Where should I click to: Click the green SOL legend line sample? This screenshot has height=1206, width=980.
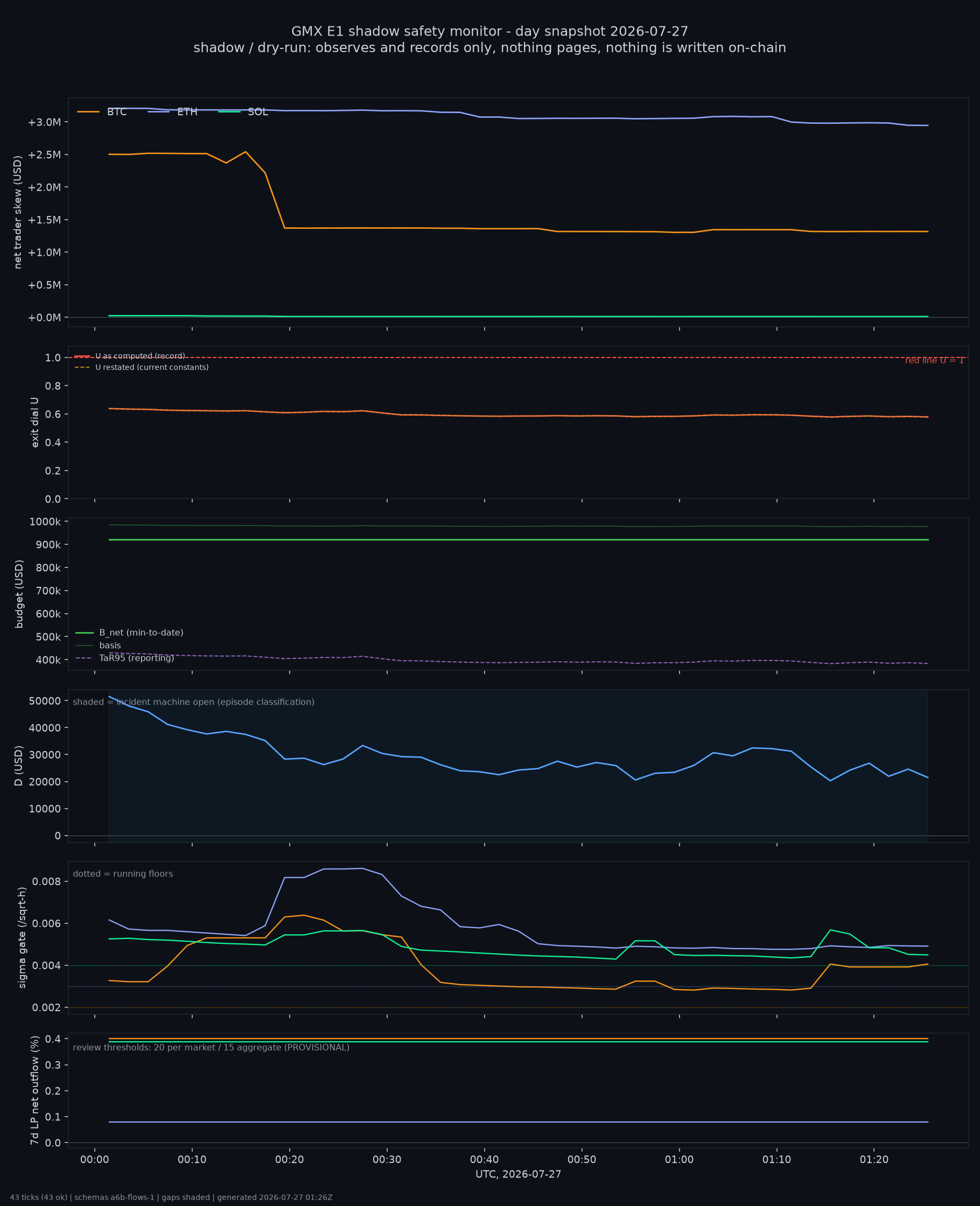click(229, 112)
